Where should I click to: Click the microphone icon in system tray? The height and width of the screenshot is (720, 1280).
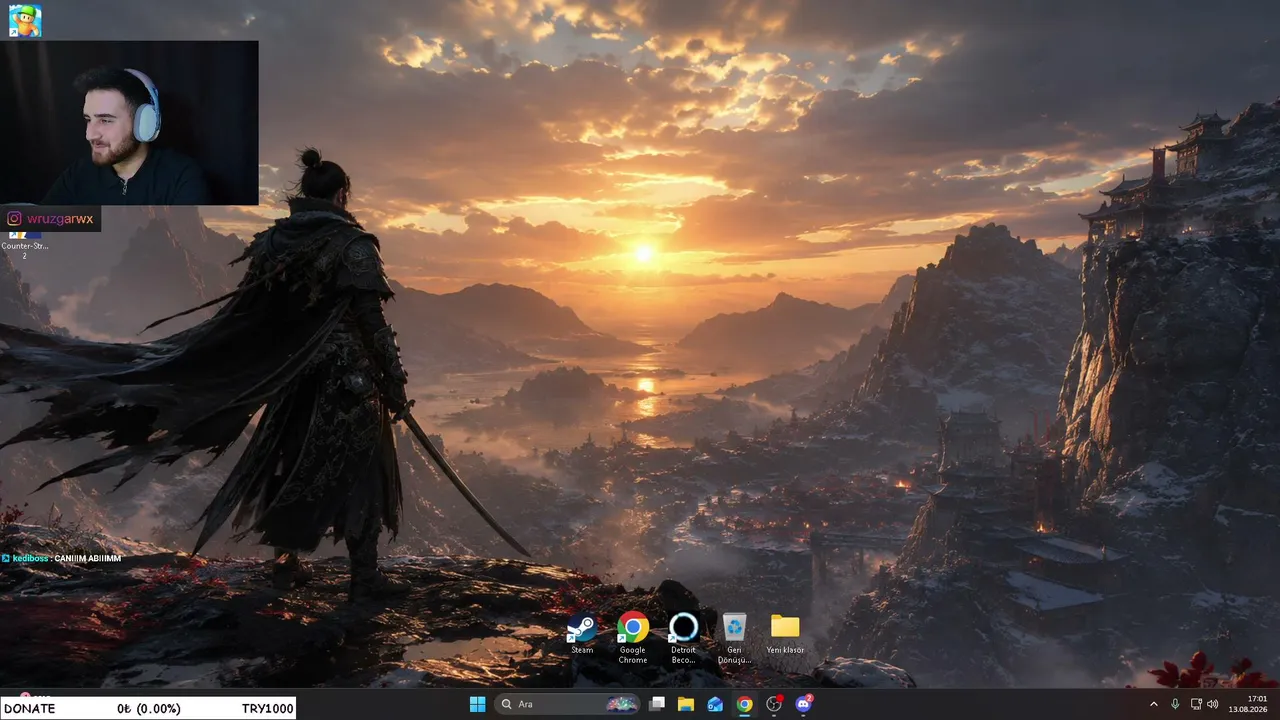pyautogui.click(x=1175, y=704)
